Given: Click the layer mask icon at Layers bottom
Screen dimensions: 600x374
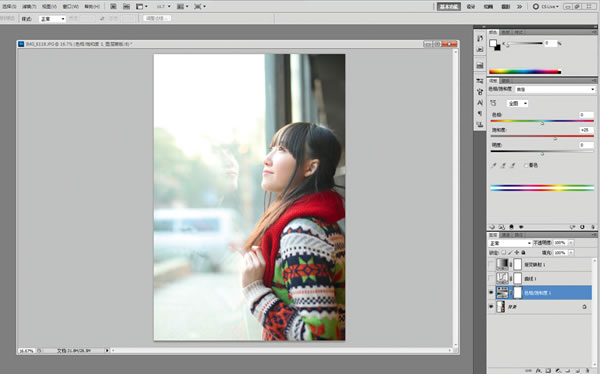Looking at the screenshot, I should click(548, 371).
